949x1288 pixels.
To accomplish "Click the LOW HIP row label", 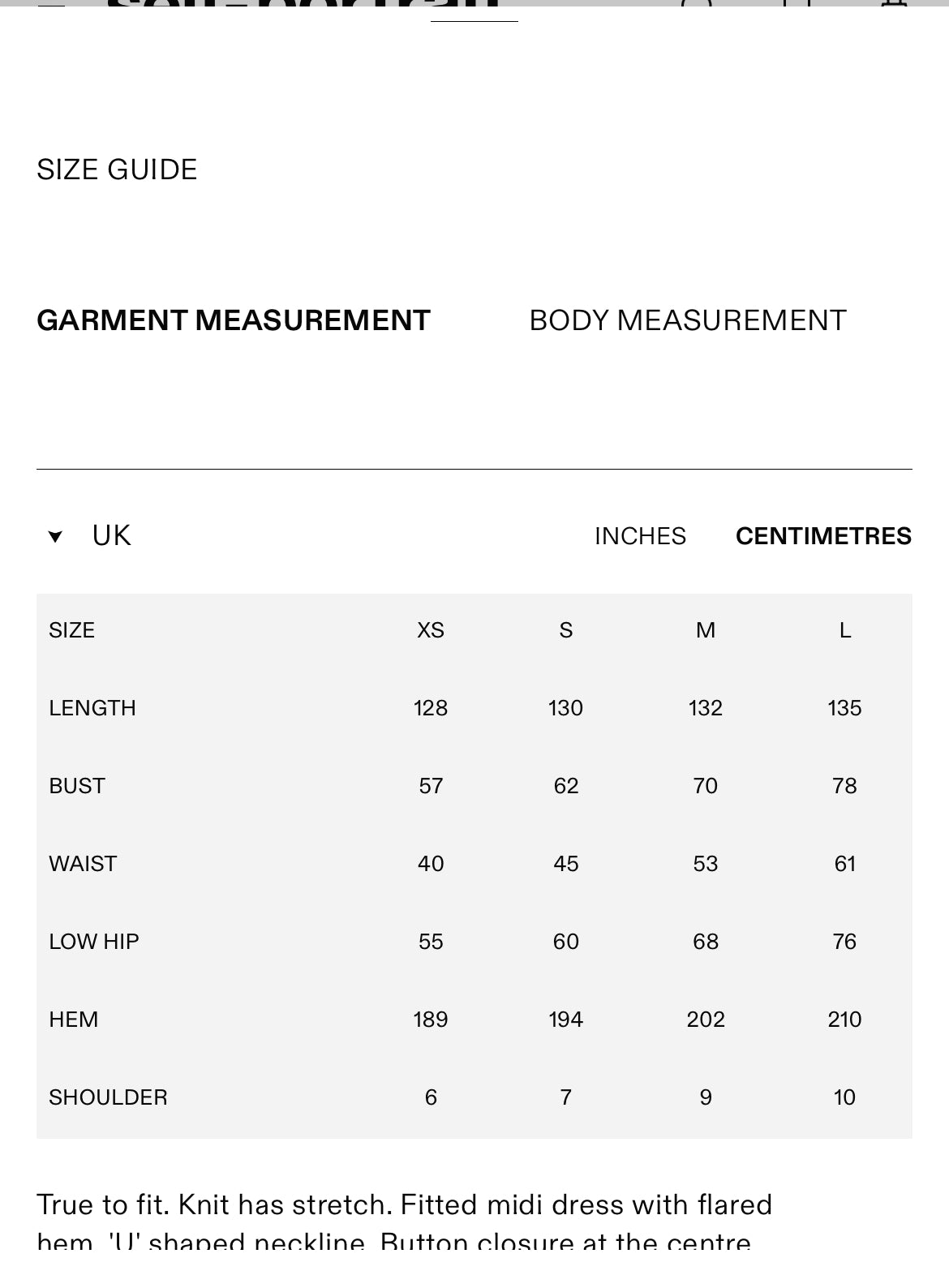I will pyautogui.click(x=94, y=942).
